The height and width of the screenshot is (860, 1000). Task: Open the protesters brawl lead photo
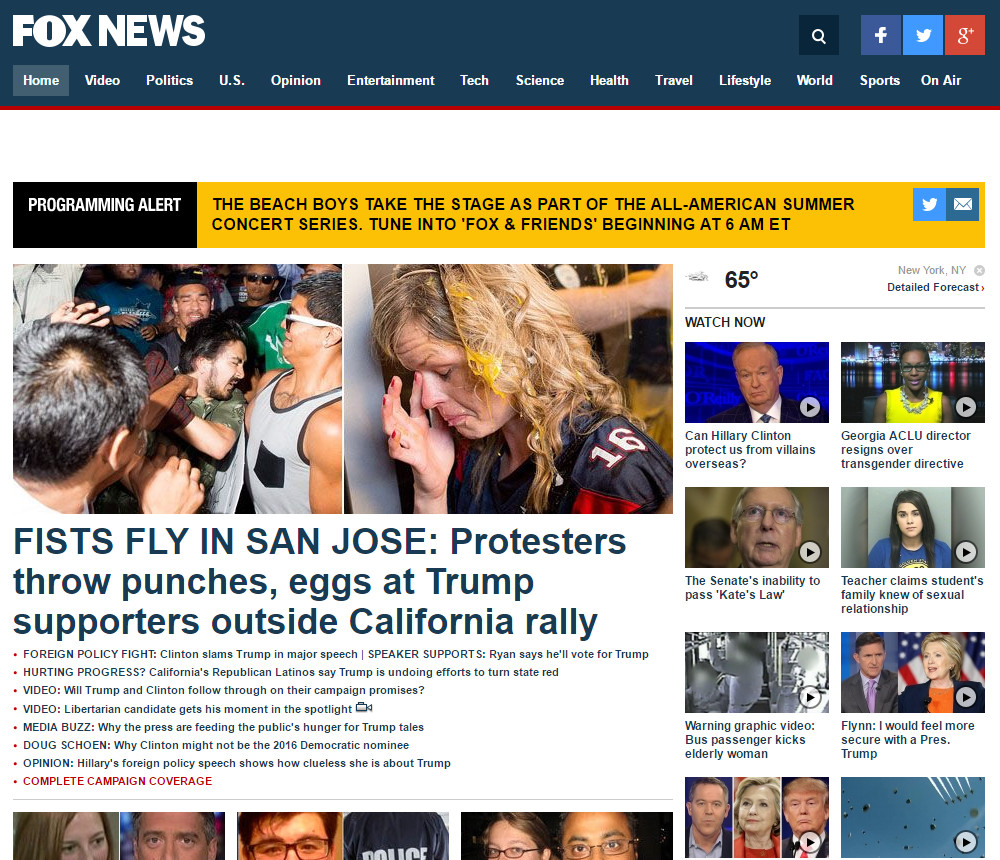coord(177,389)
